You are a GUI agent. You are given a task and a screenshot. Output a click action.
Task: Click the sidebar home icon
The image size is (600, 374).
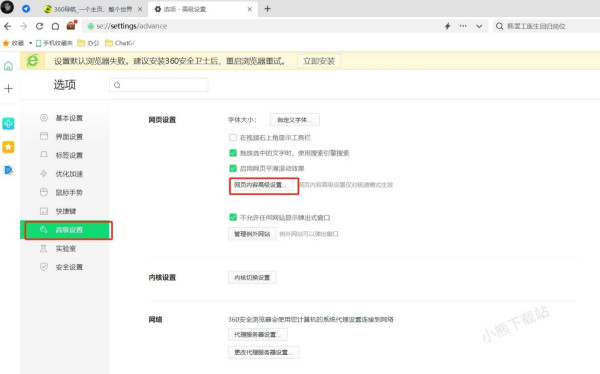pos(8,66)
